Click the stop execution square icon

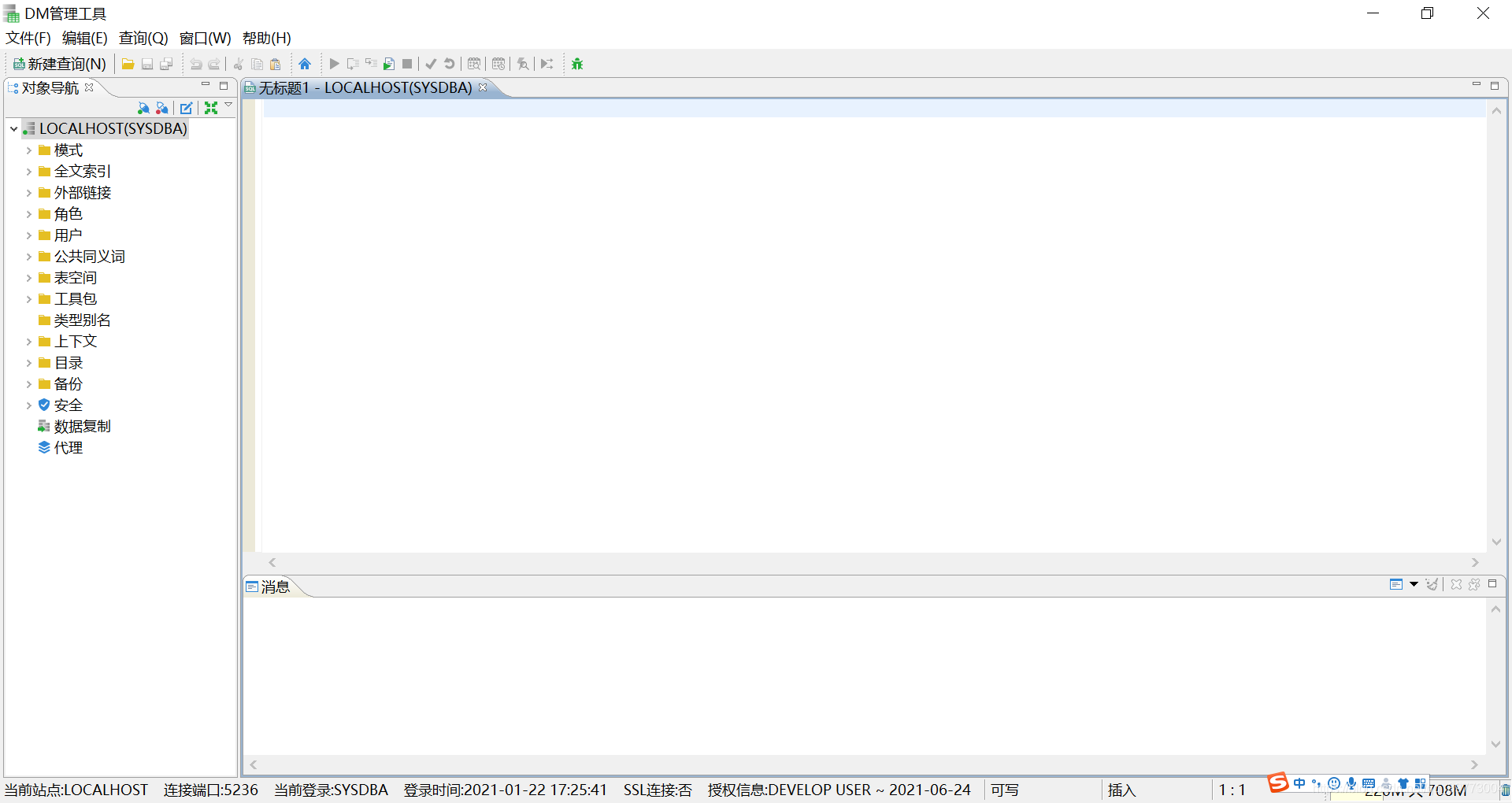pos(407,64)
